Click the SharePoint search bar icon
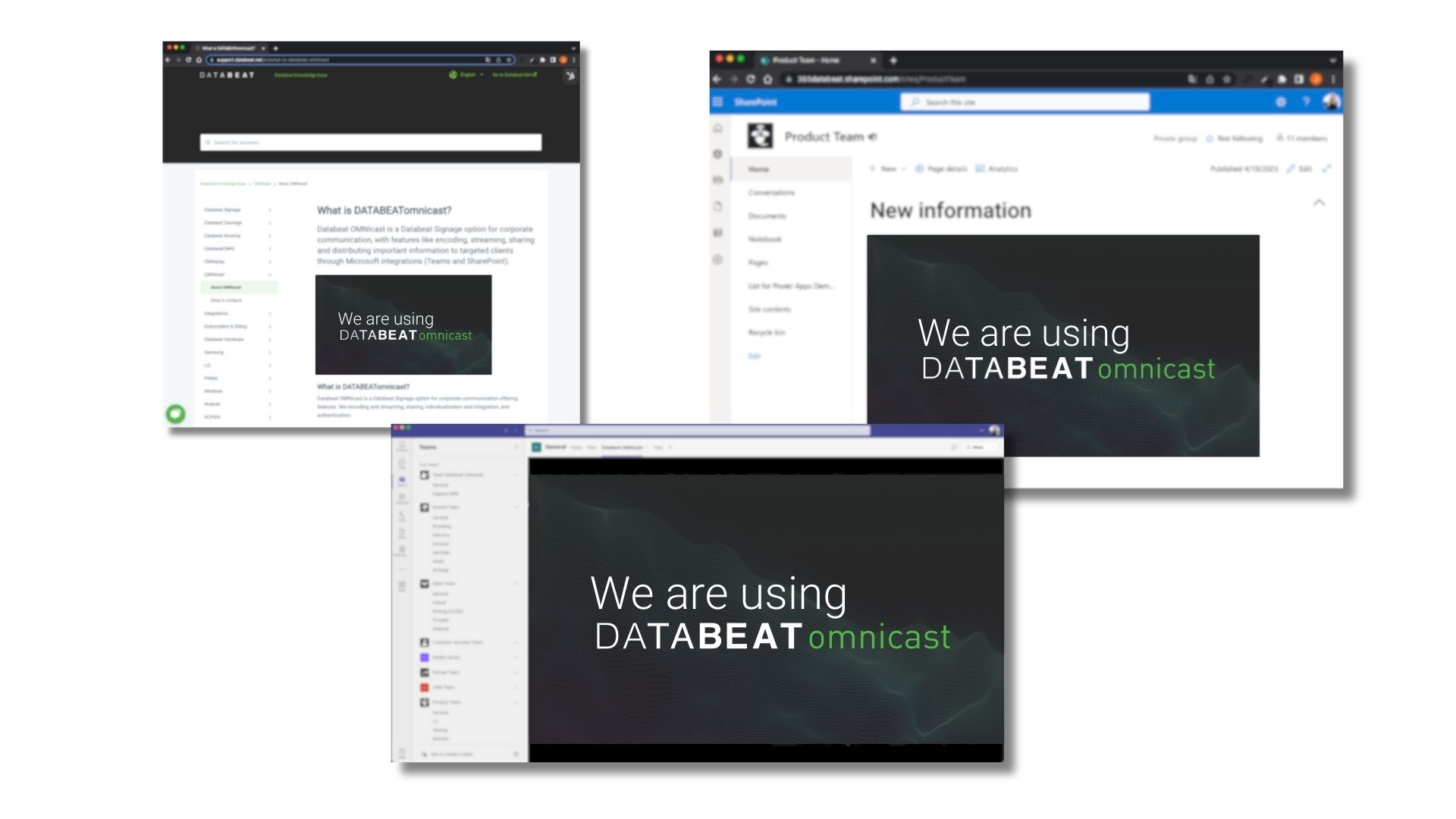The width and height of the screenshot is (1456, 819). click(917, 102)
